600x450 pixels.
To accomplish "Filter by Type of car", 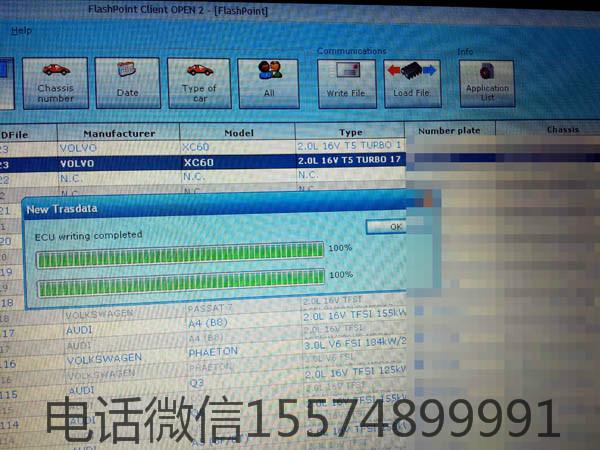I will (199, 83).
